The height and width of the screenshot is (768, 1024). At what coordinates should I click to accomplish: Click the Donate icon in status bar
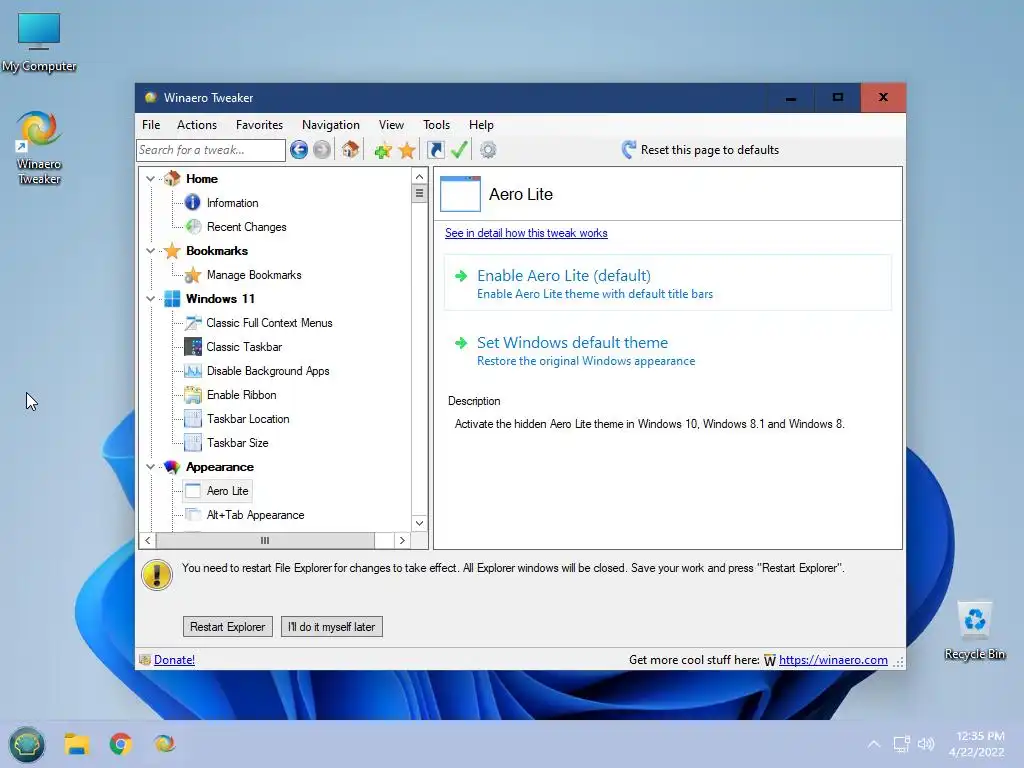point(145,660)
